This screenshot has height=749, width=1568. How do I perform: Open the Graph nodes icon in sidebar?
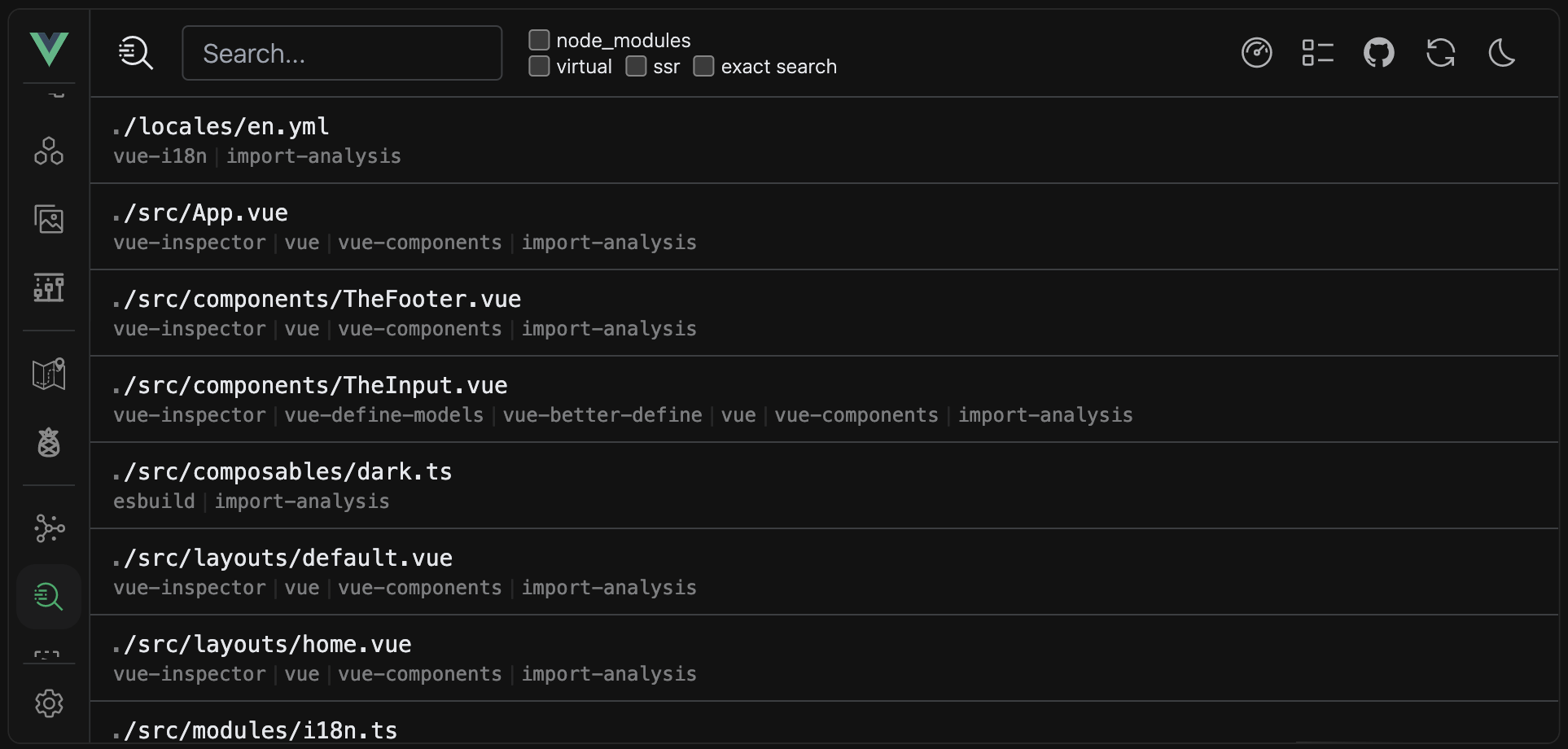(49, 528)
